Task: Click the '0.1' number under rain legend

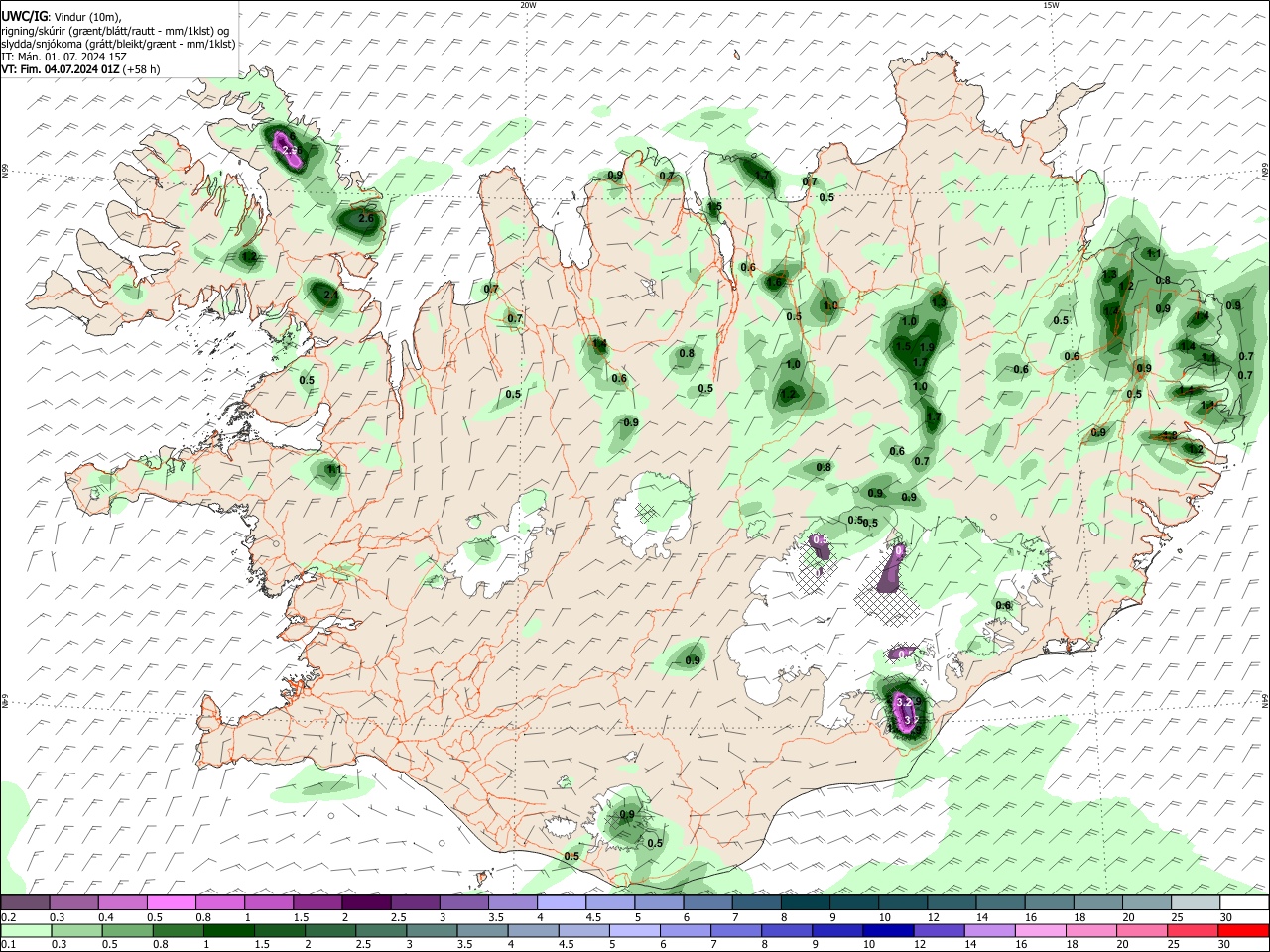Action: [x=9, y=945]
